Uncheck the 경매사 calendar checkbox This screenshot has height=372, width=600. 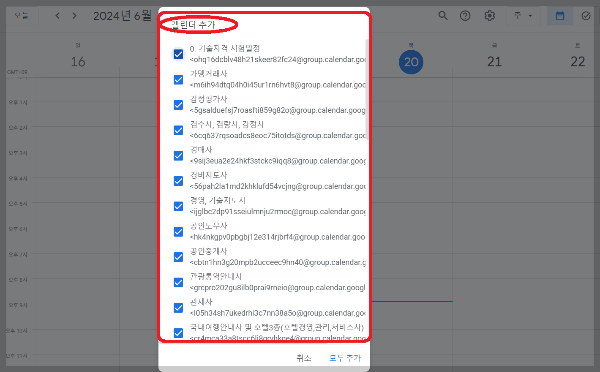coord(178,156)
